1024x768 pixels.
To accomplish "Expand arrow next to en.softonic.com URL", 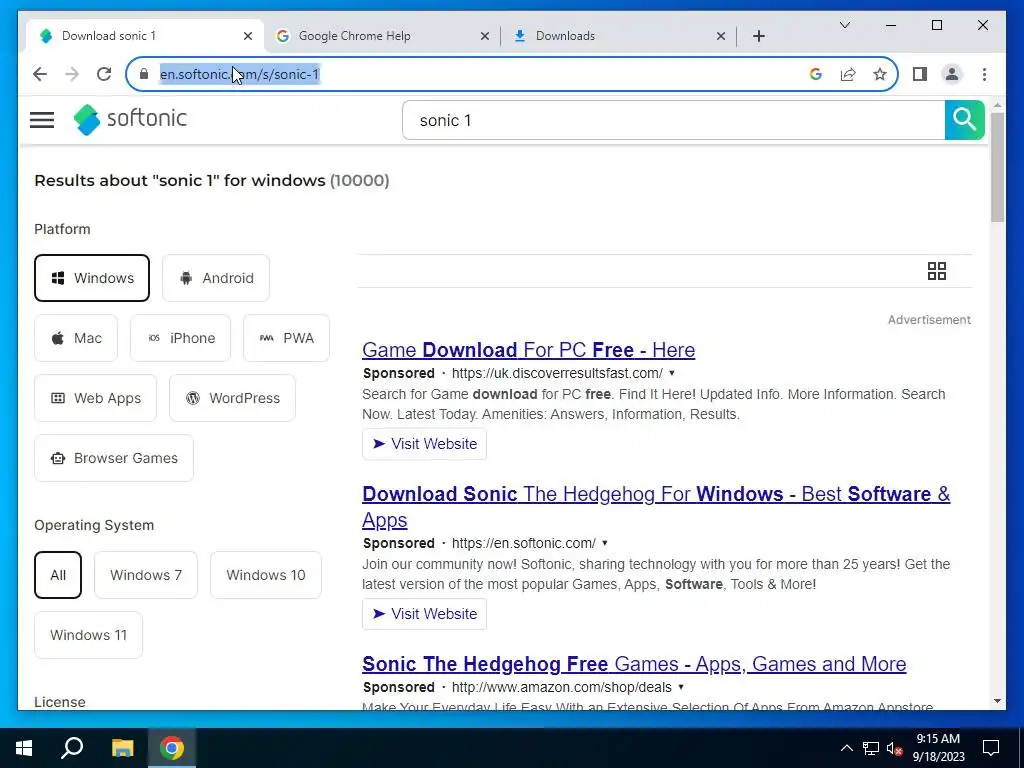I will [x=605, y=543].
